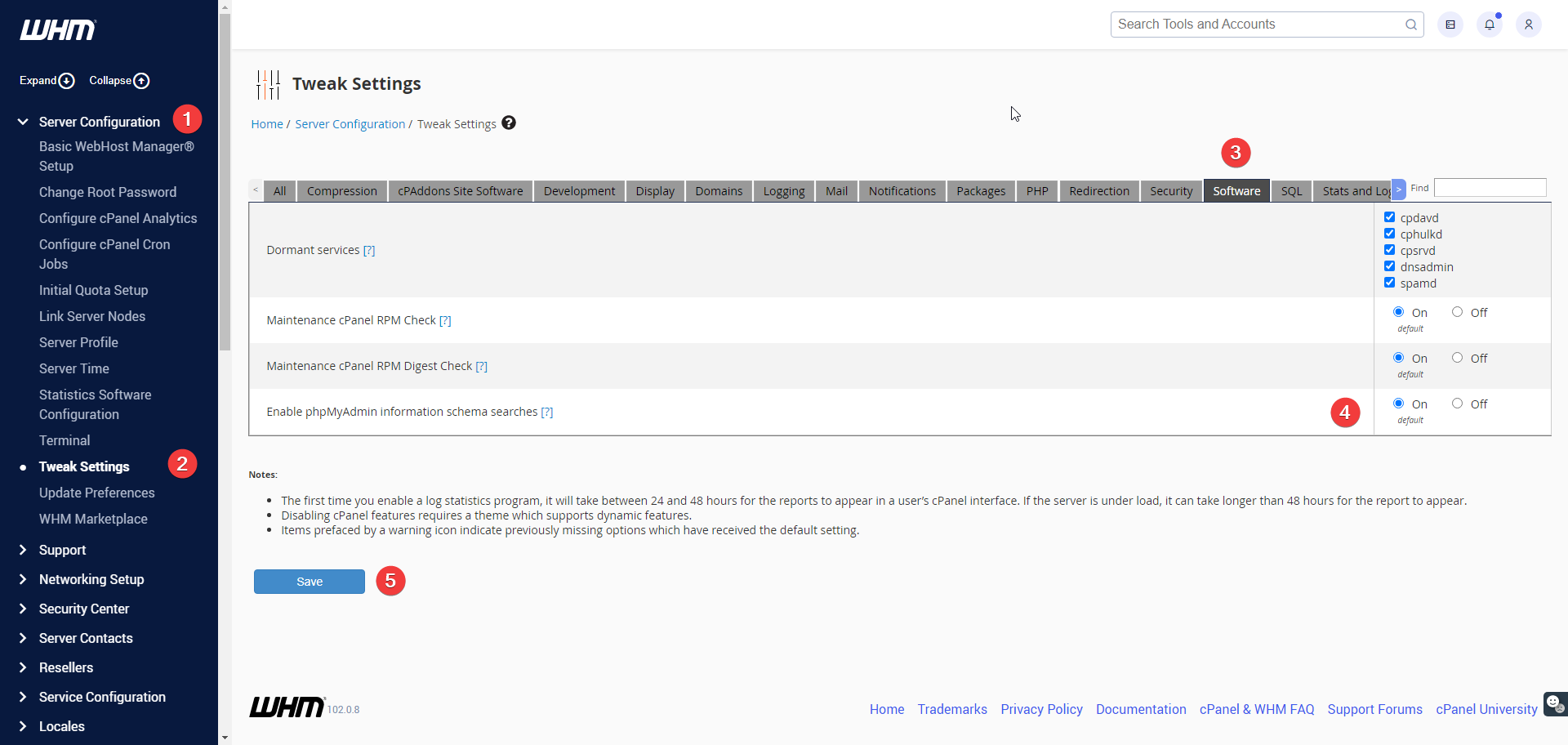
Task: Switch to the PHP tab
Action: coord(1037,191)
